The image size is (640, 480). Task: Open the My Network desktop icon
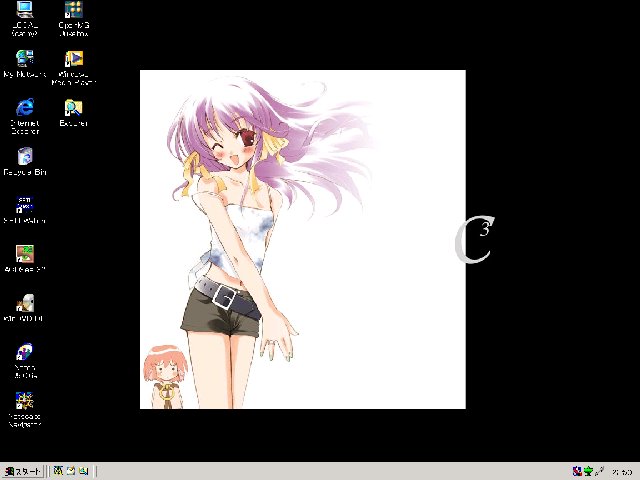tap(25, 59)
